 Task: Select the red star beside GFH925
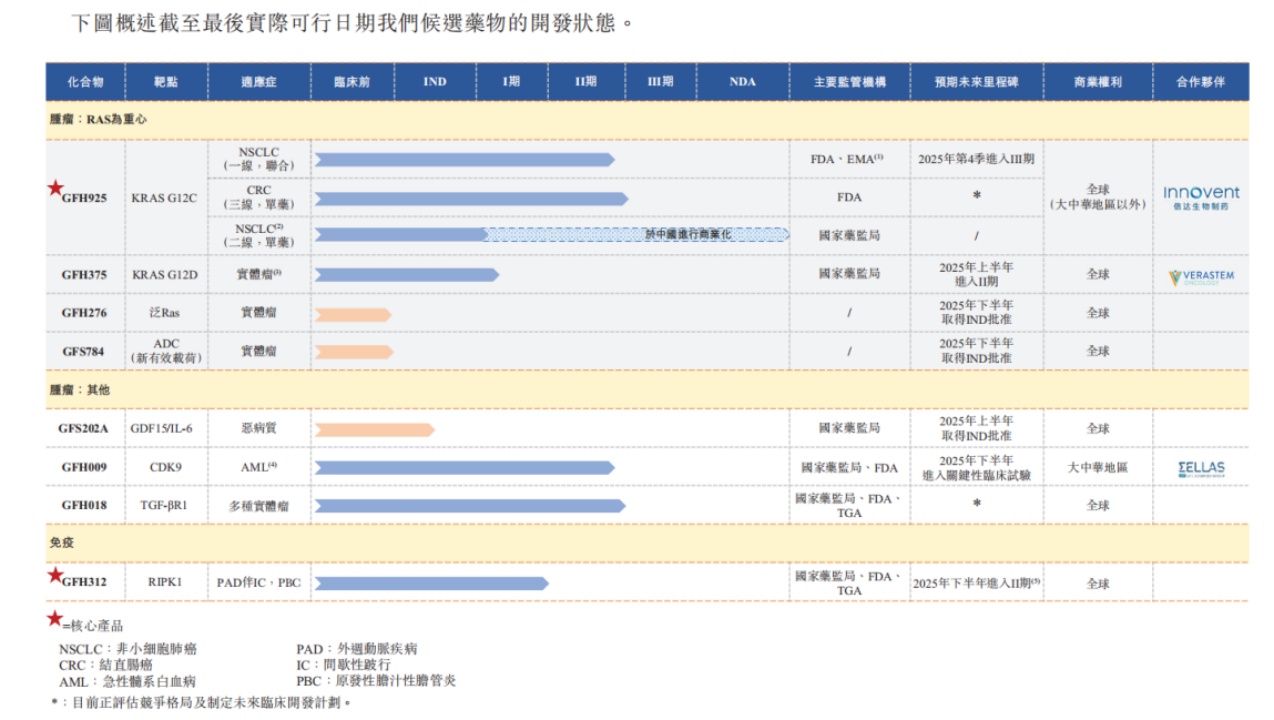(55, 188)
